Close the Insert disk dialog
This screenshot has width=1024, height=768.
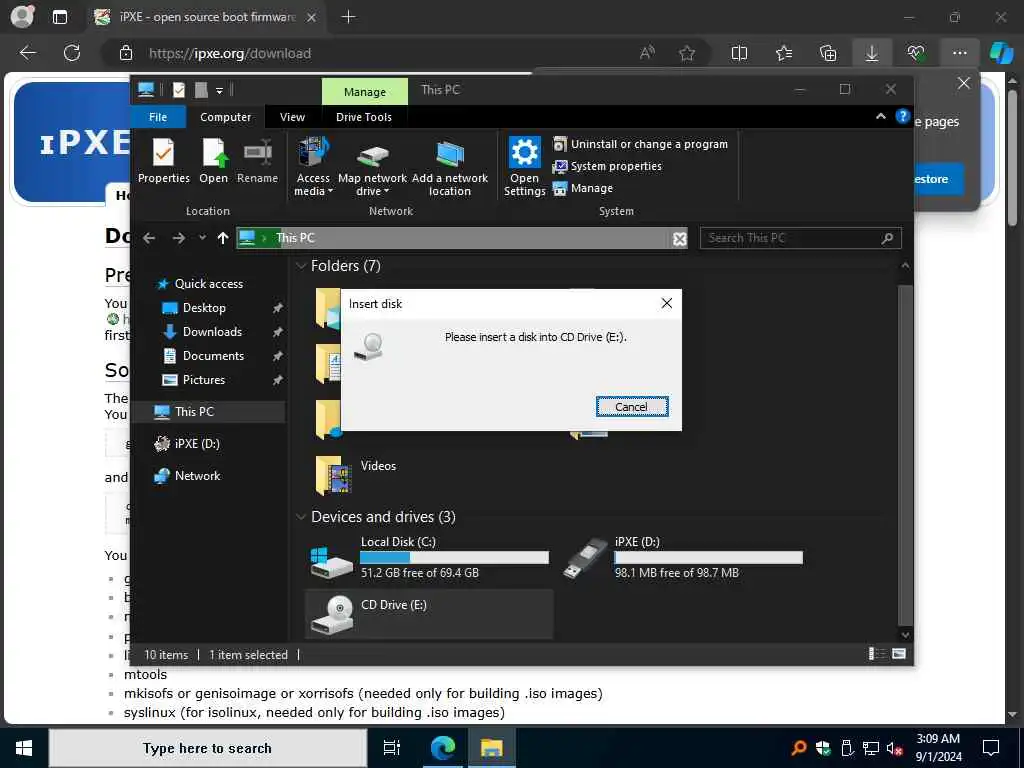(666, 303)
